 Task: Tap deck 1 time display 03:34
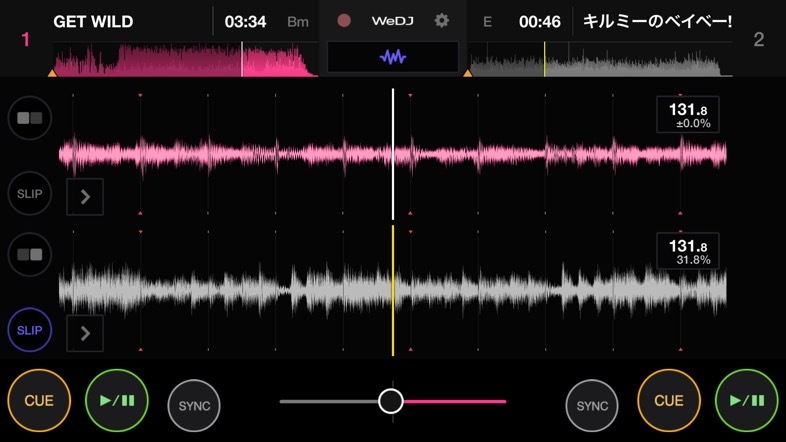[245, 22]
